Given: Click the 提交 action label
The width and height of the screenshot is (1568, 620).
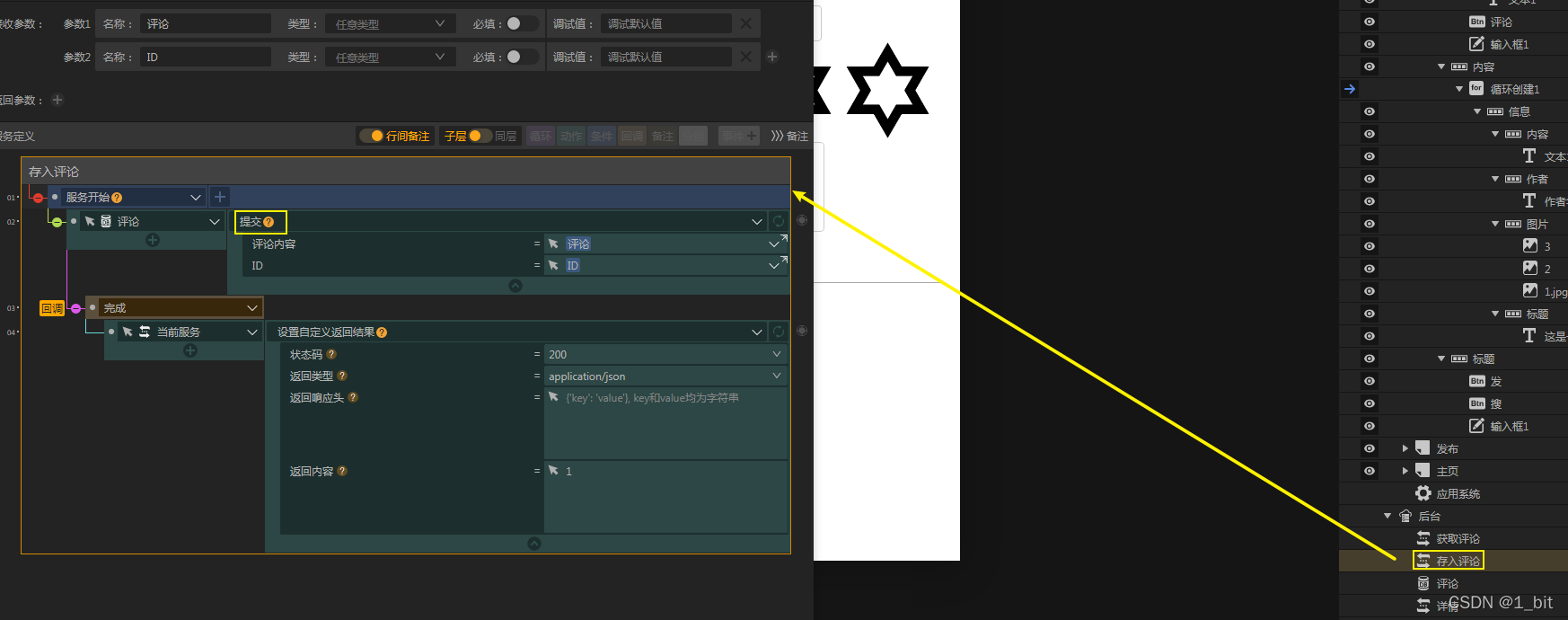Looking at the screenshot, I should pos(250,221).
